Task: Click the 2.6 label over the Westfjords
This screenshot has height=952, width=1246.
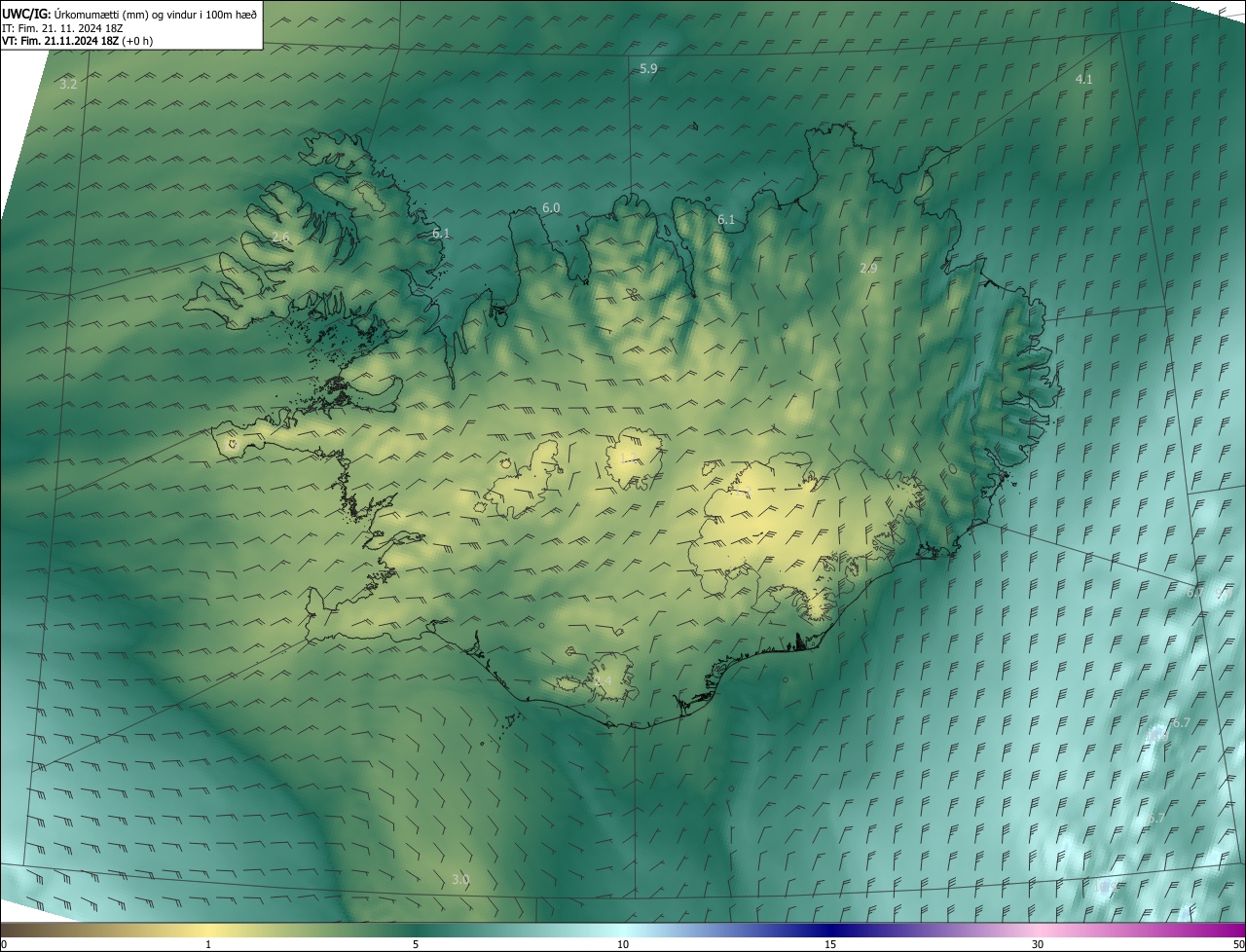Action: (280, 238)
